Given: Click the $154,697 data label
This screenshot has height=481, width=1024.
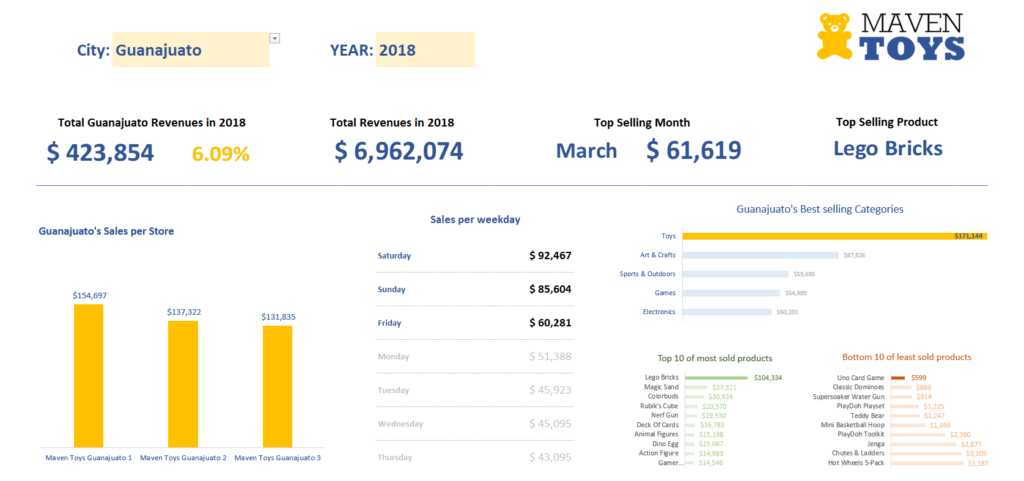Looking at the screenshot, I should 89,296.
